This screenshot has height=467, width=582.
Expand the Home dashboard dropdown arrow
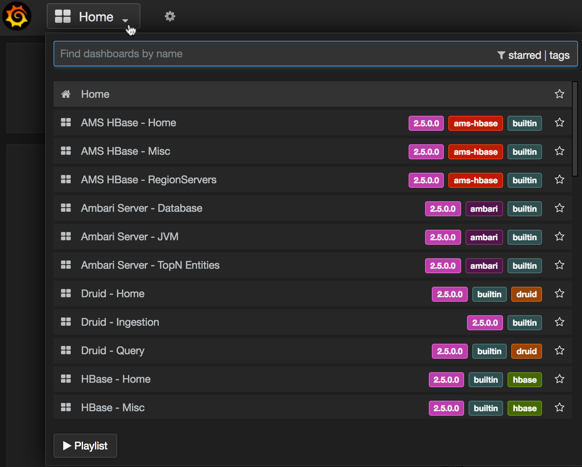coord(125,20)
